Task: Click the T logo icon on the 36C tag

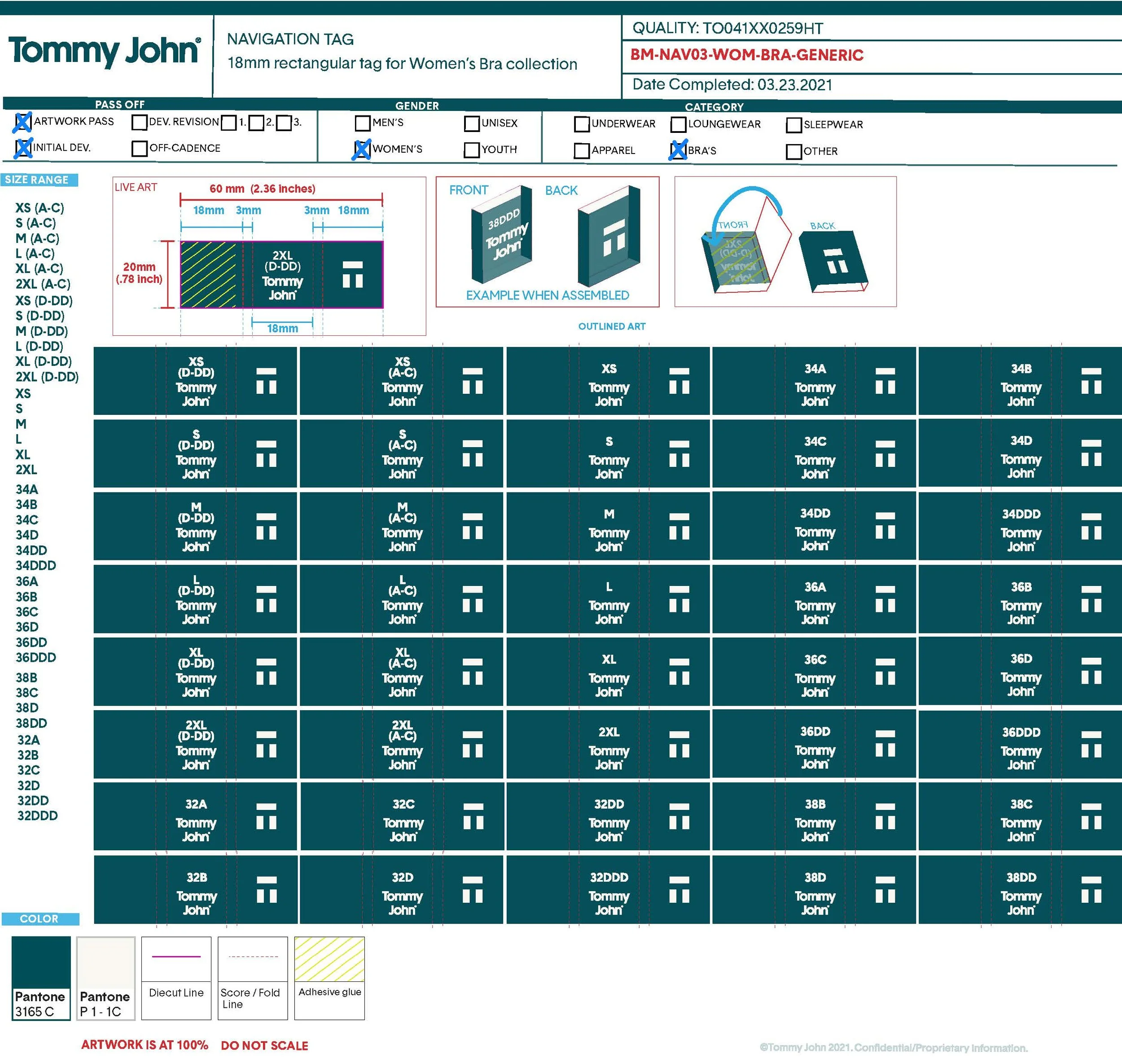Action: click(885, 671)
